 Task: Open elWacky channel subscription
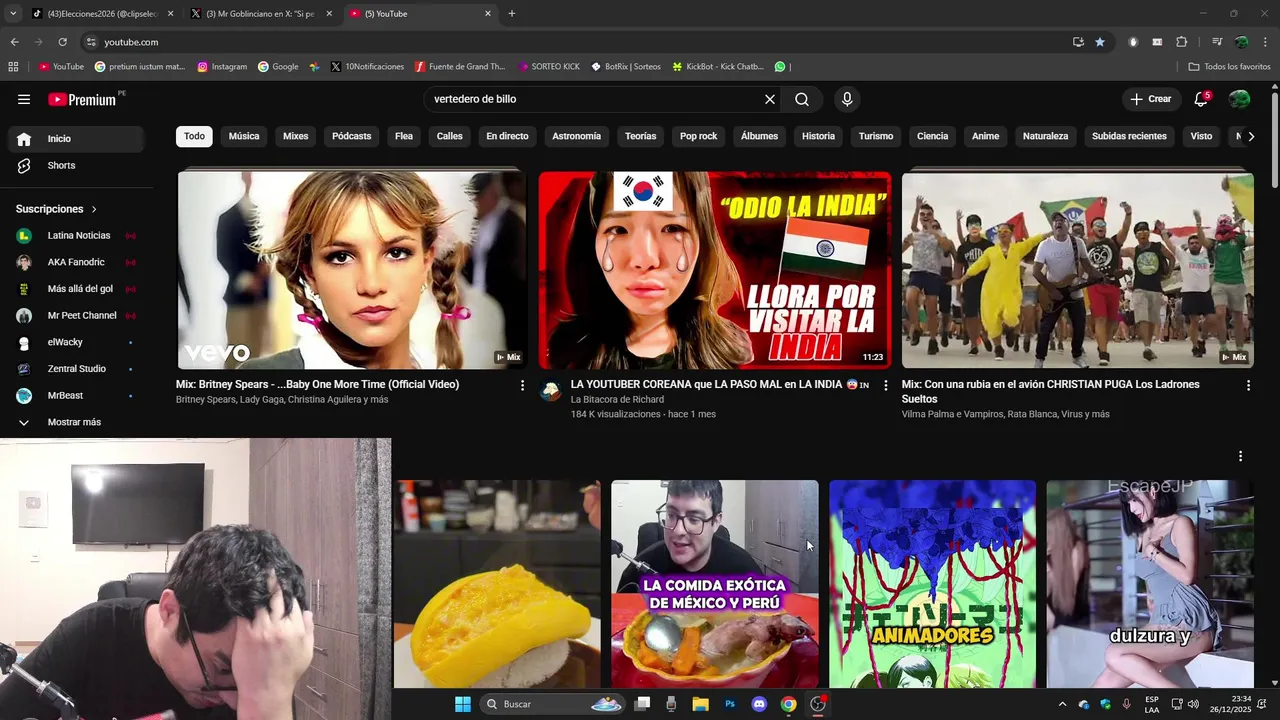pyautogui.click(x=75, y=342)
